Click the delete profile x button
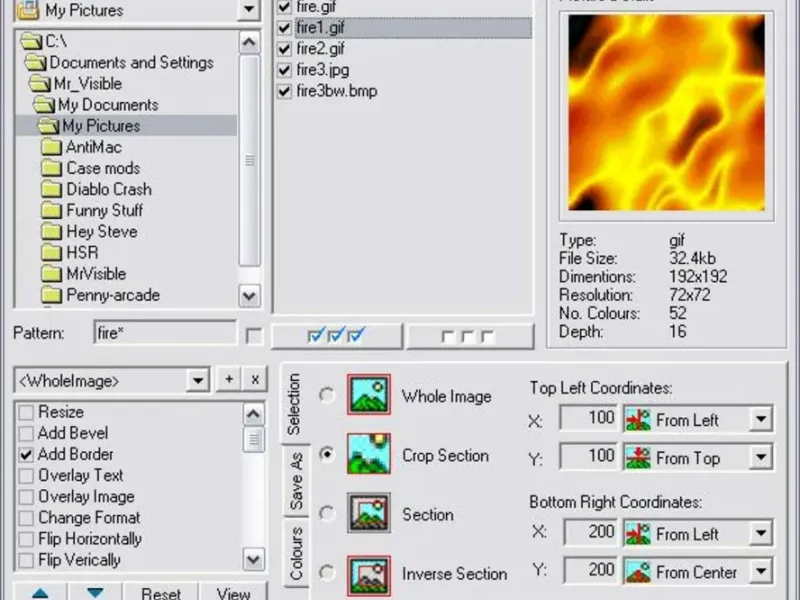The width and height of the screenshot is (800, 600). point(255,380)
